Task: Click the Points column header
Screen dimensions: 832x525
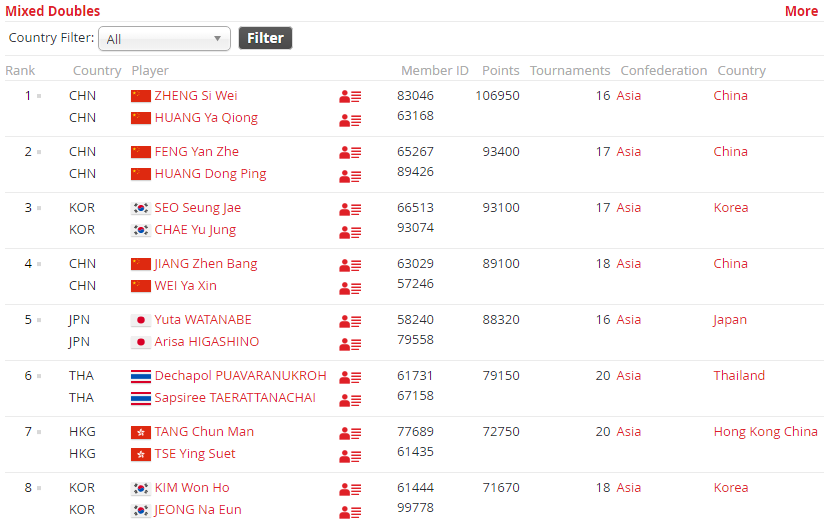Action: pyautogui.click(x=500, y=71)
